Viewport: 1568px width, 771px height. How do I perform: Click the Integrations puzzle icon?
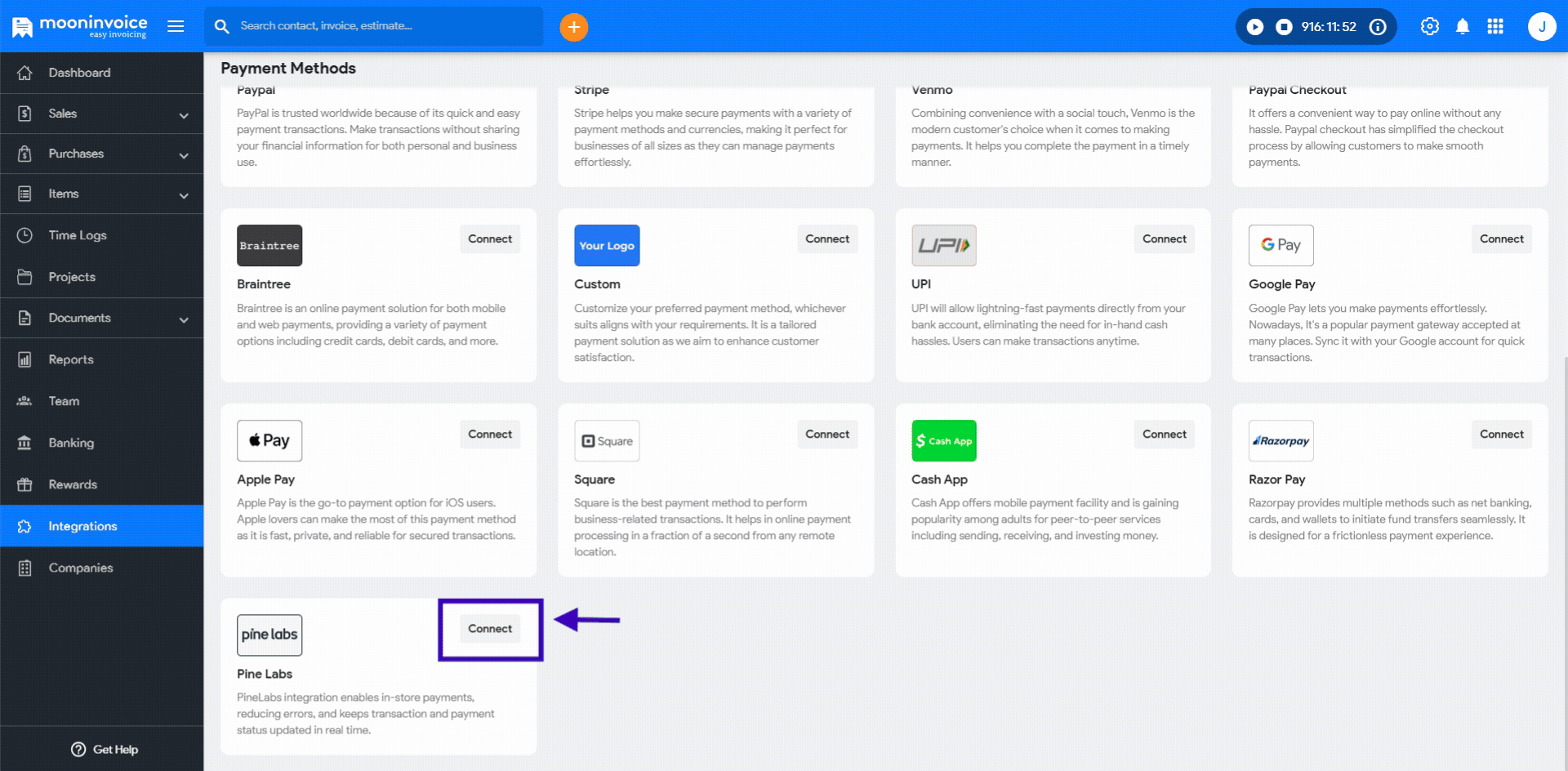[x=24, y=526]
